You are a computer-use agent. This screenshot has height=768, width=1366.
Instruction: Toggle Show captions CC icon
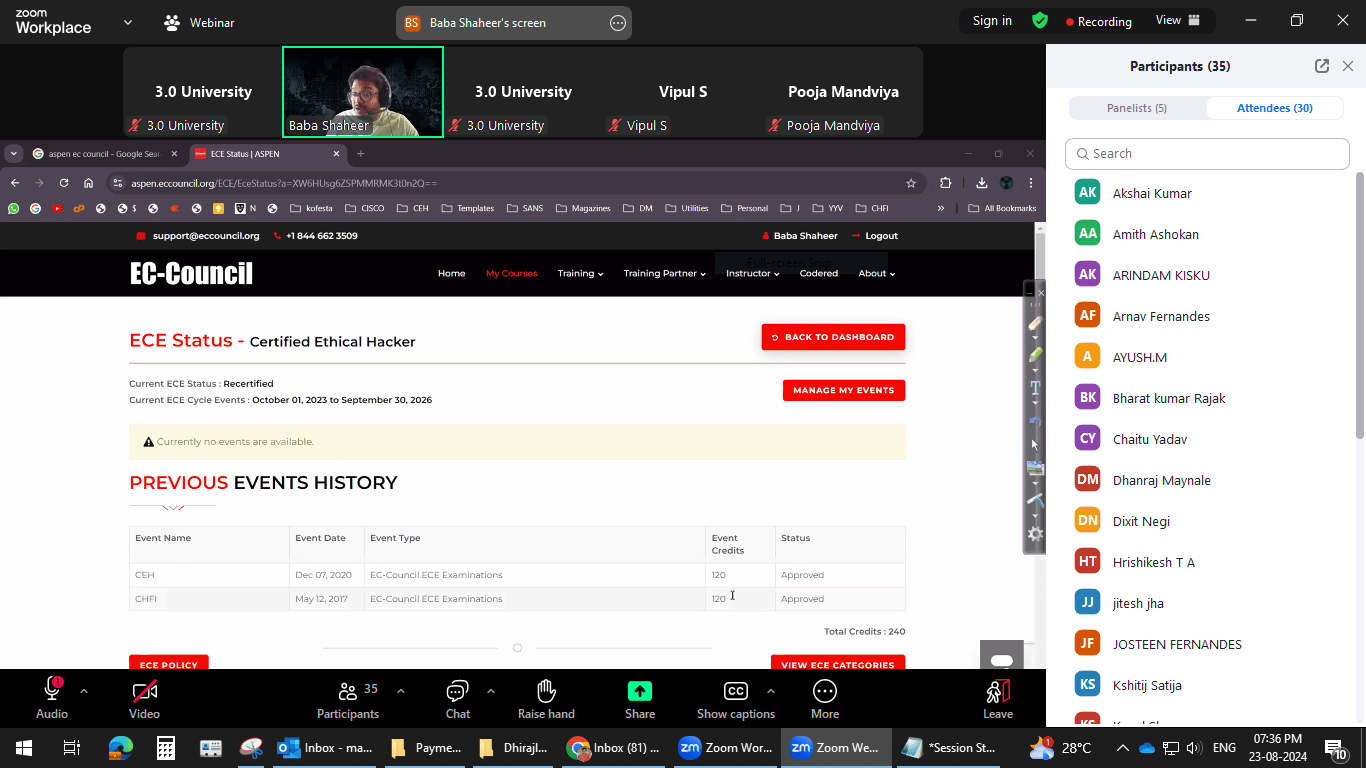tap(736, 691)
